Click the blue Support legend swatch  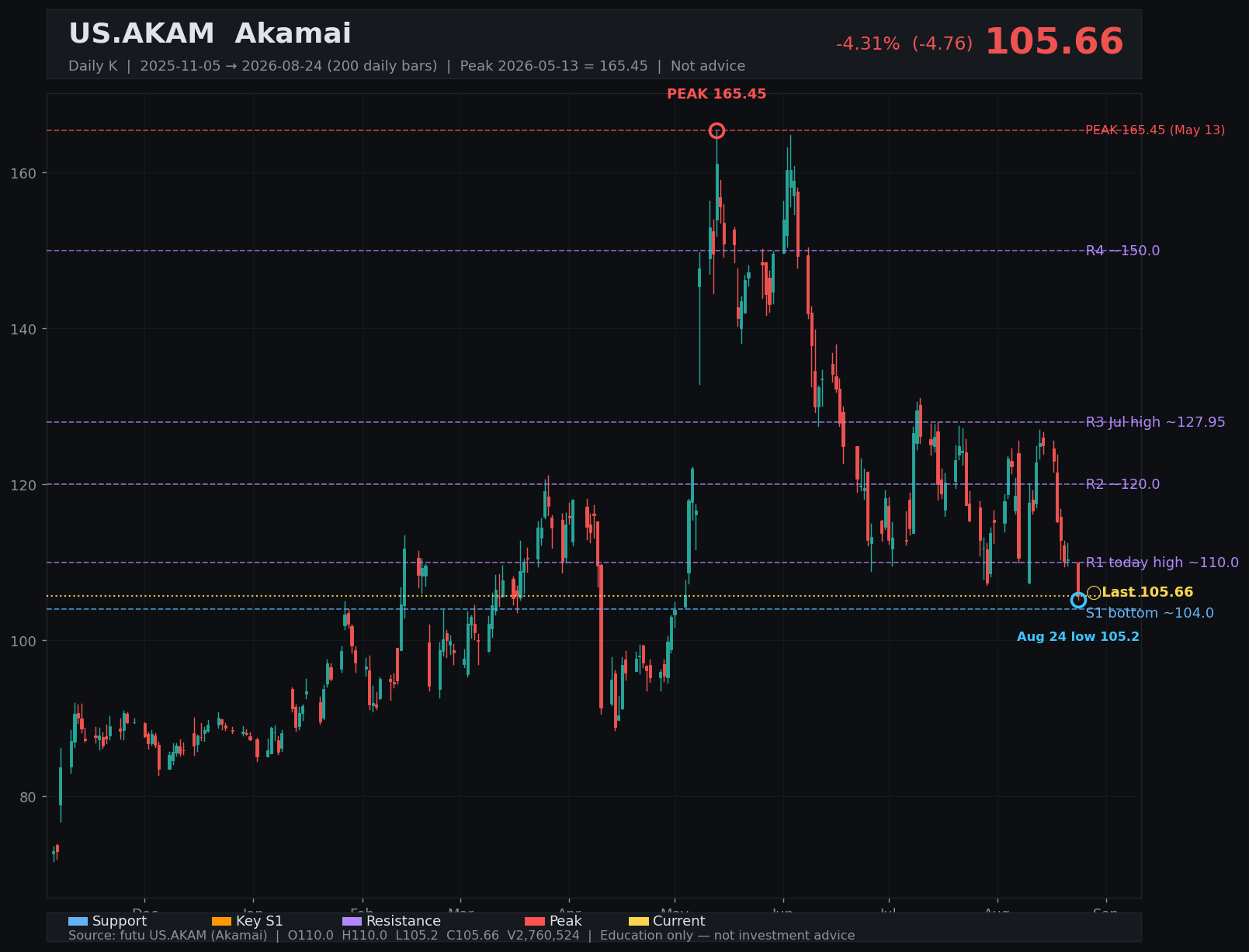(78, 922)
